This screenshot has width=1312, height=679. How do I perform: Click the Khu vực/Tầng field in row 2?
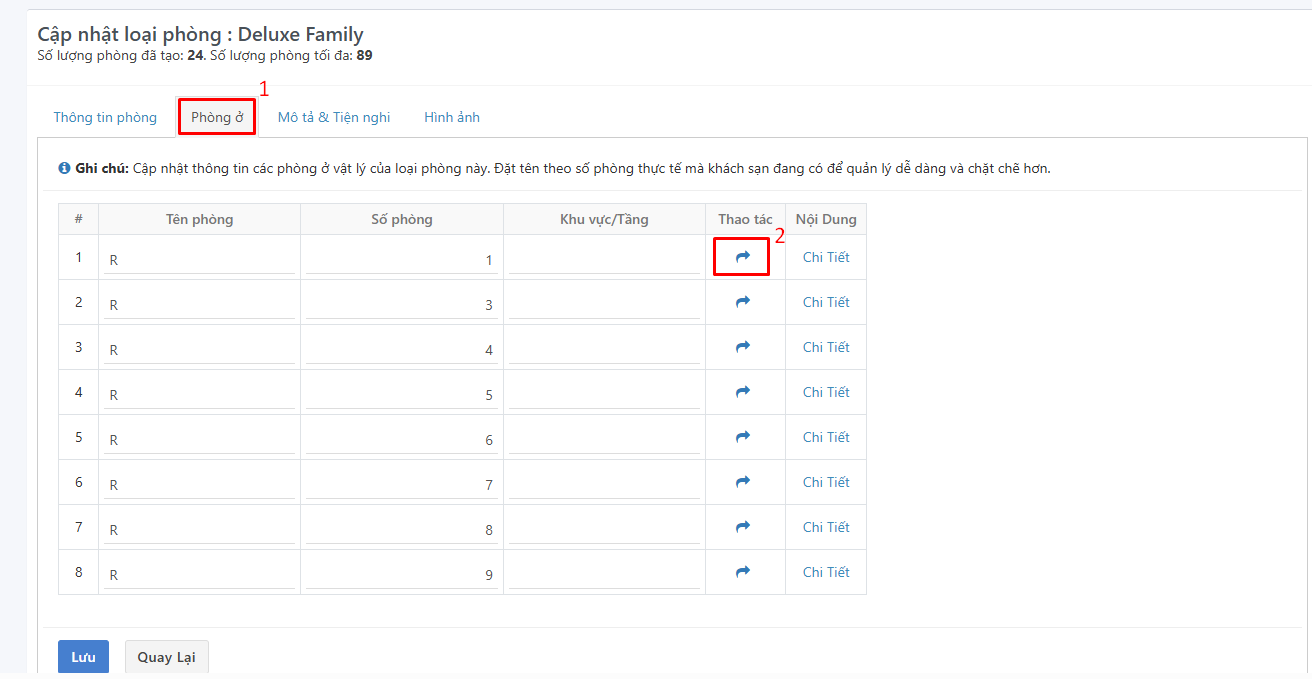tap(604, 304)
